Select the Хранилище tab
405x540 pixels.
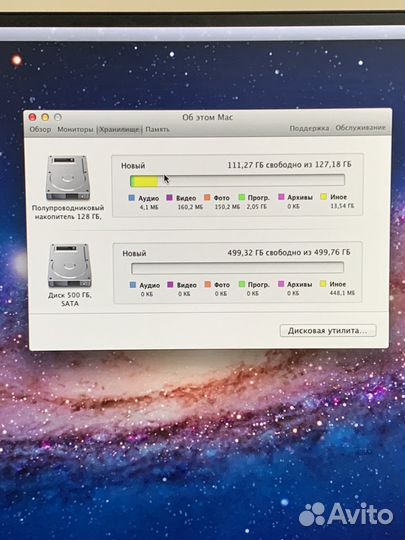pyautogui.click(x=120, y=129)
